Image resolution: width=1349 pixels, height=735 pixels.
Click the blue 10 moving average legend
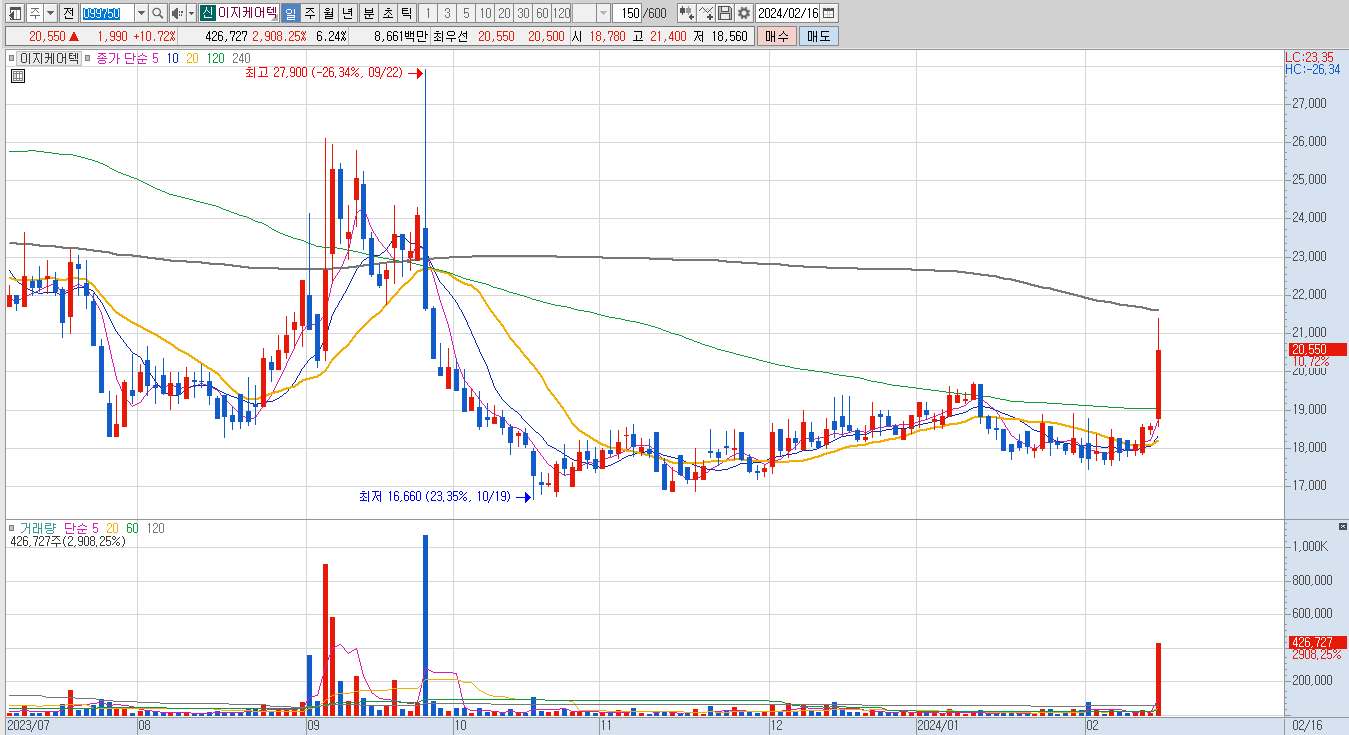[x=173, y=59]
